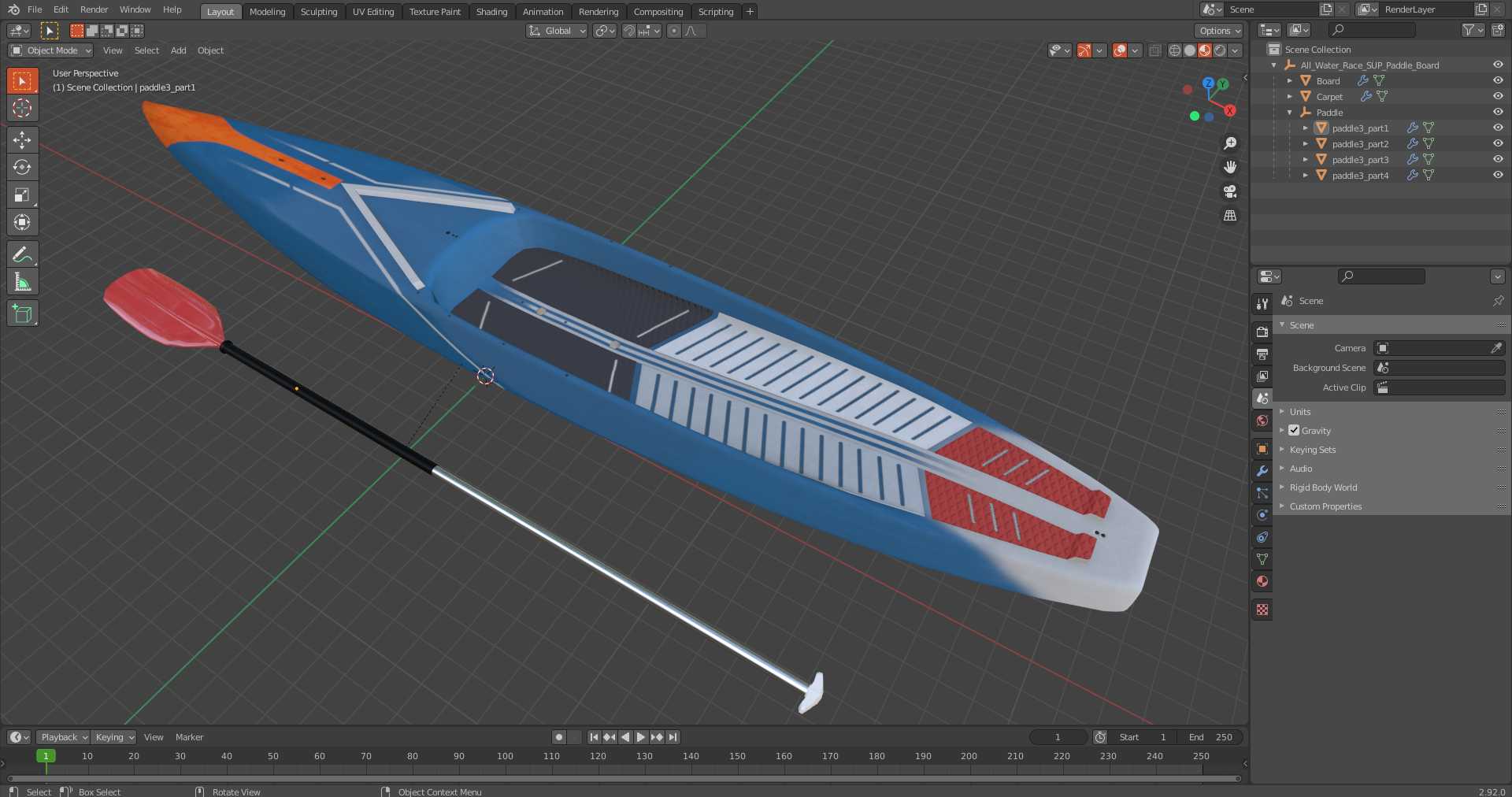Open the File menu
Screen dimensions: 1512x797
(x=35, y=9)
